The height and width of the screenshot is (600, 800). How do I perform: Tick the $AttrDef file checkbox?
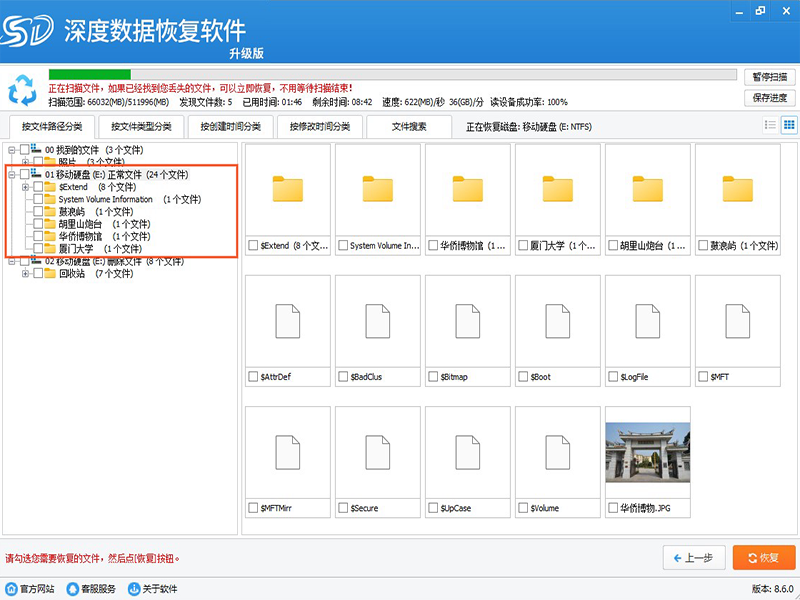coord(252,377)
